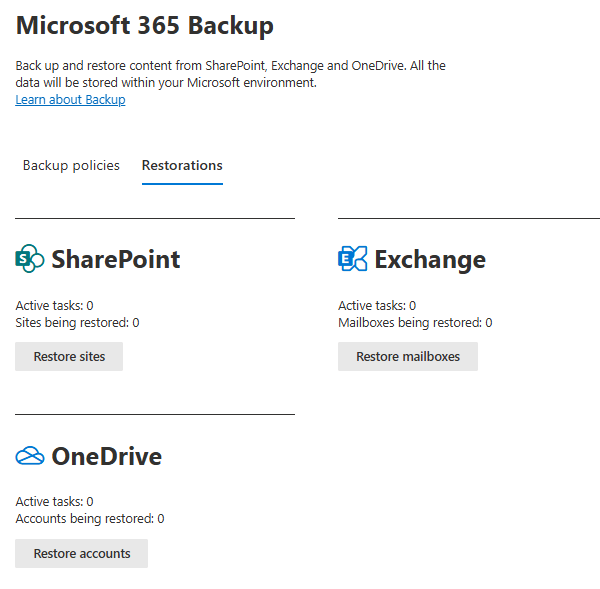Click the backup description paragraph text

click(x=230, y=74)
